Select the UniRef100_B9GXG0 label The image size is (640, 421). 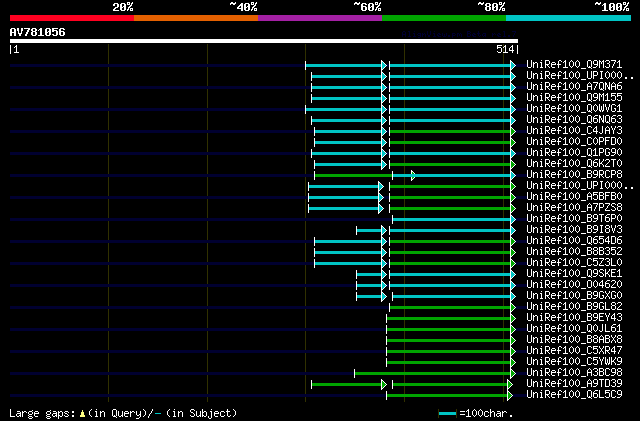coord(574,296)
